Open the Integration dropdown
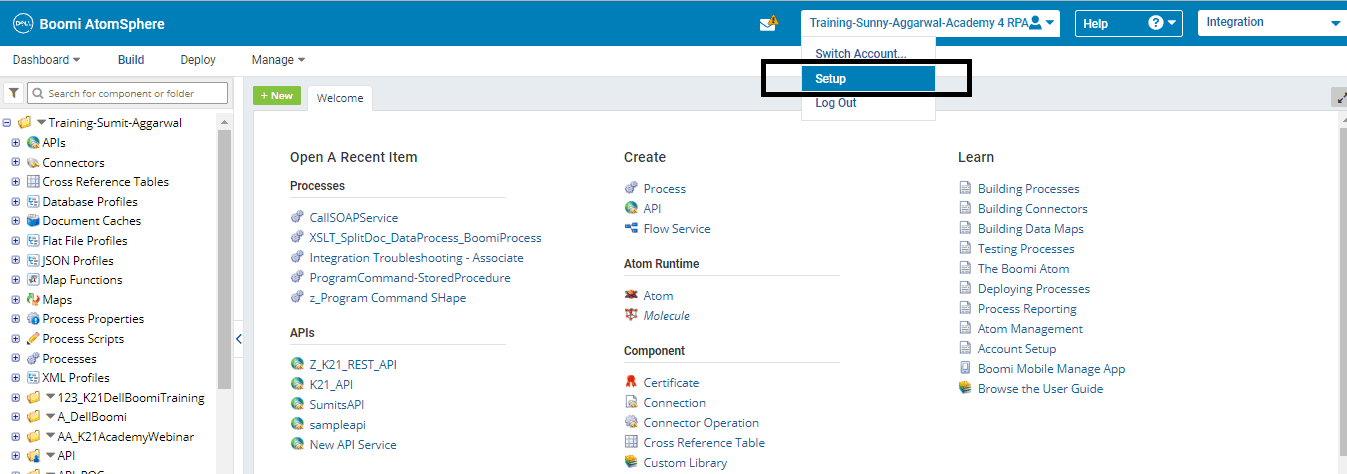The image size is (1347, 474). [1271, 23]
